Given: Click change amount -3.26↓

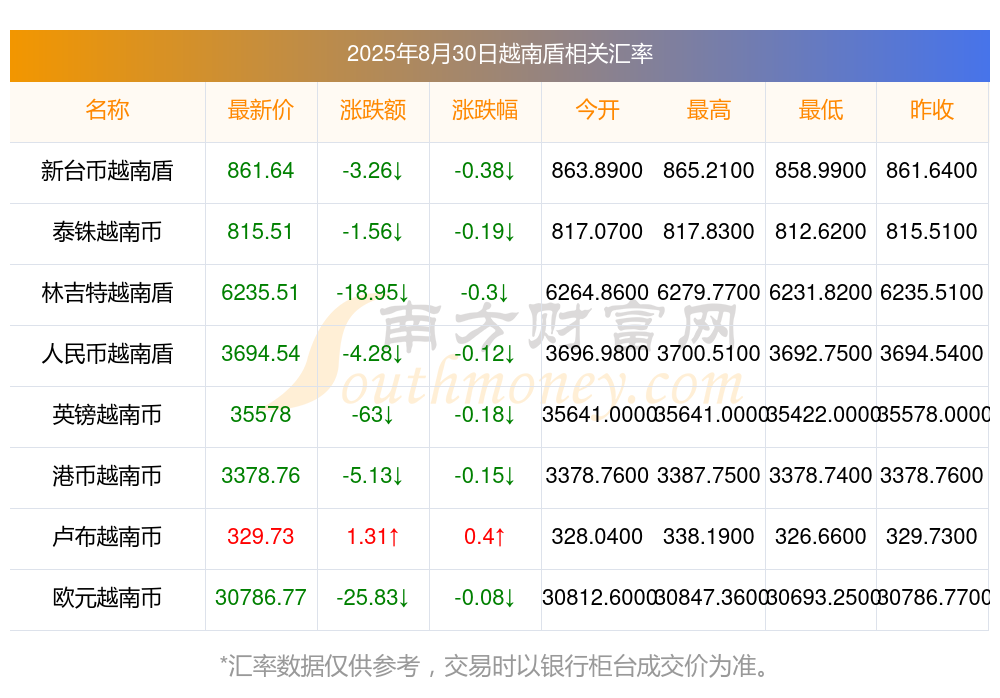Looking at the screenshot, I should pos(372,170).
